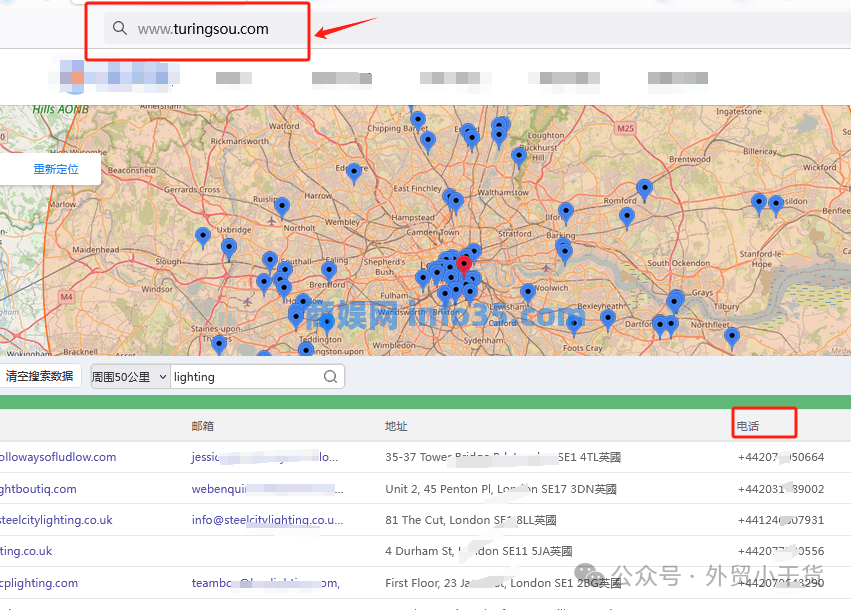The height and width of the screenshot is (610, 851).
Task: Select the blue pin near Chipping Barnet
Action: 417,120
